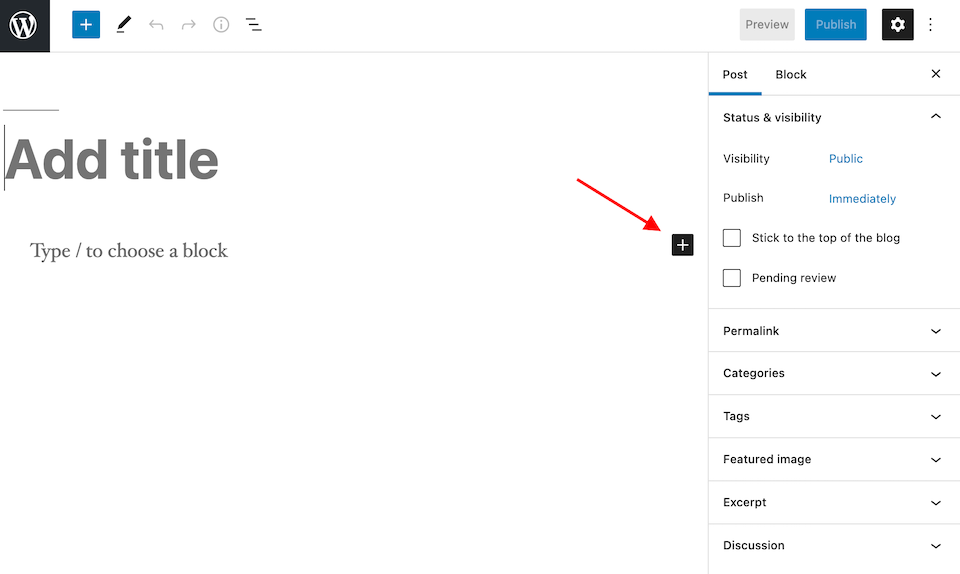Screen dimensions: 960x574
Task: Enable the Pending review checkbox
Action: pyautogui.click(x=732, y=278)
